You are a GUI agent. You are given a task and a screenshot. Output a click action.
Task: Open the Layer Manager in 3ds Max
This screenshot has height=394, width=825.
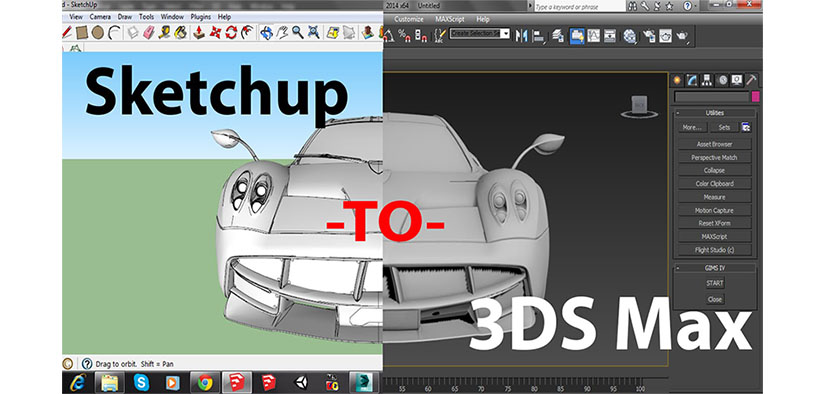(559, 36)
